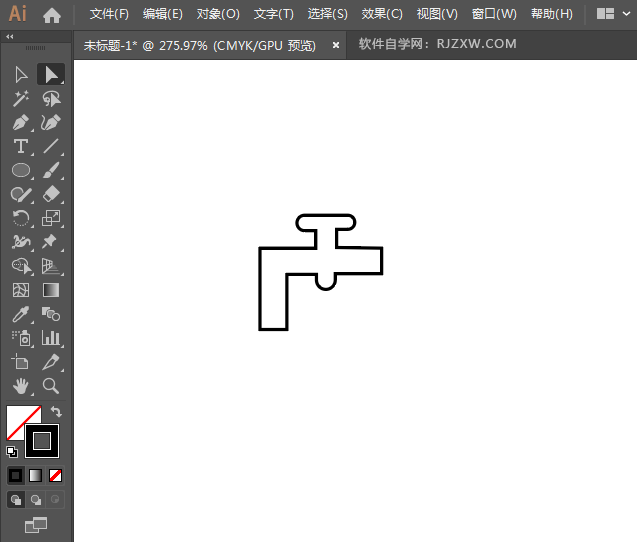Select the Gradient tool
The width and height of the screenshot is (637, 542).
pyautogui.click(x=51, y=290)
